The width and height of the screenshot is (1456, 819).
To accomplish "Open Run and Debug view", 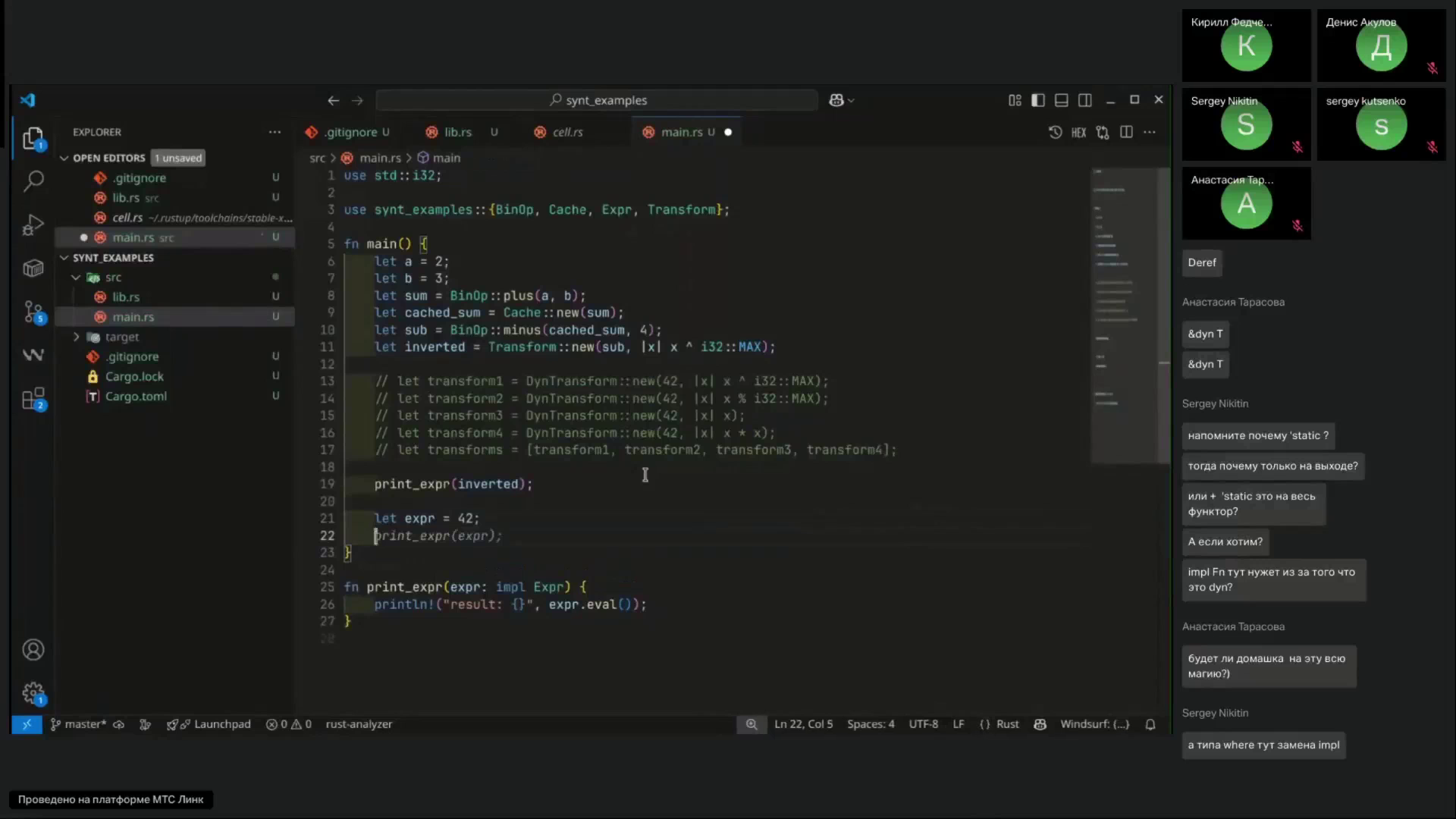I will (x=33, y=225).
